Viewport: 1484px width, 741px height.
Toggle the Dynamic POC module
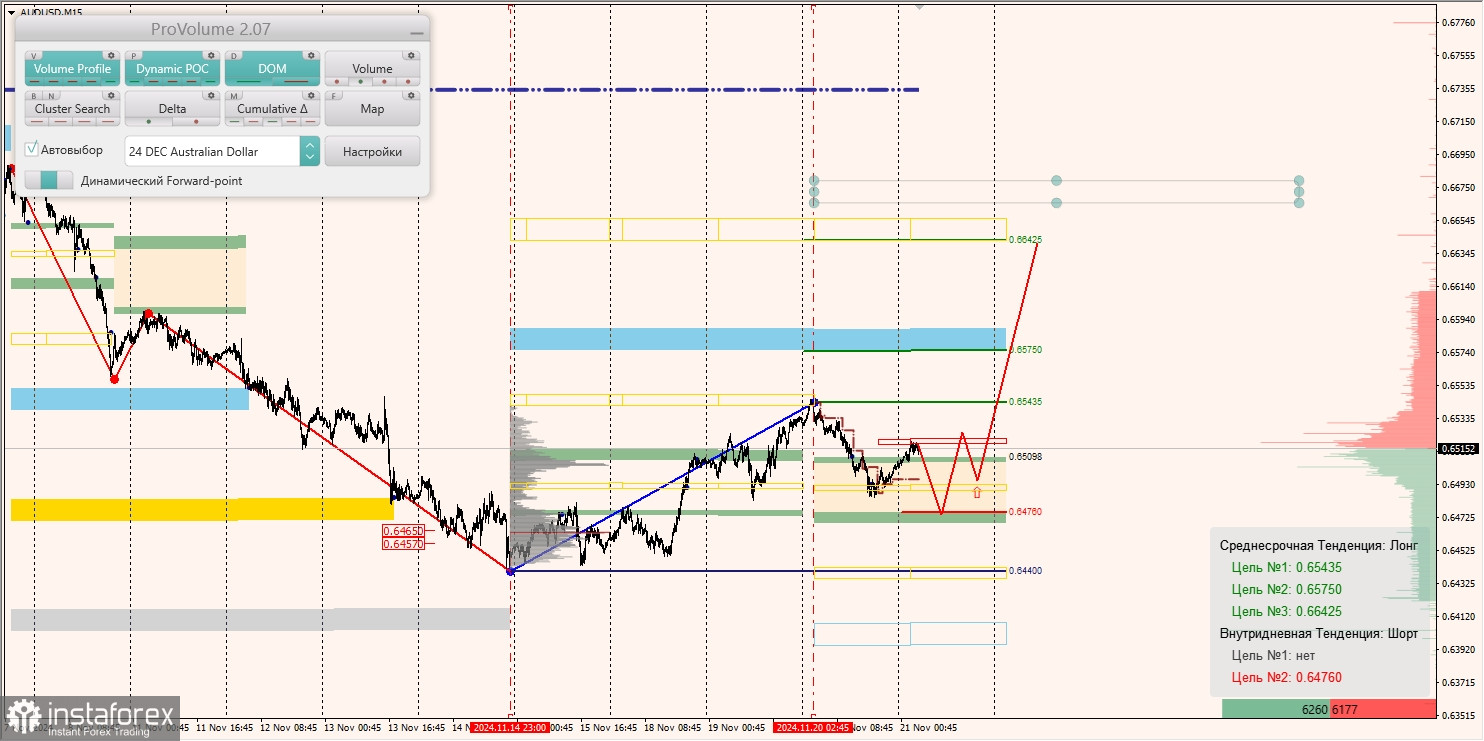pos(172,68)
